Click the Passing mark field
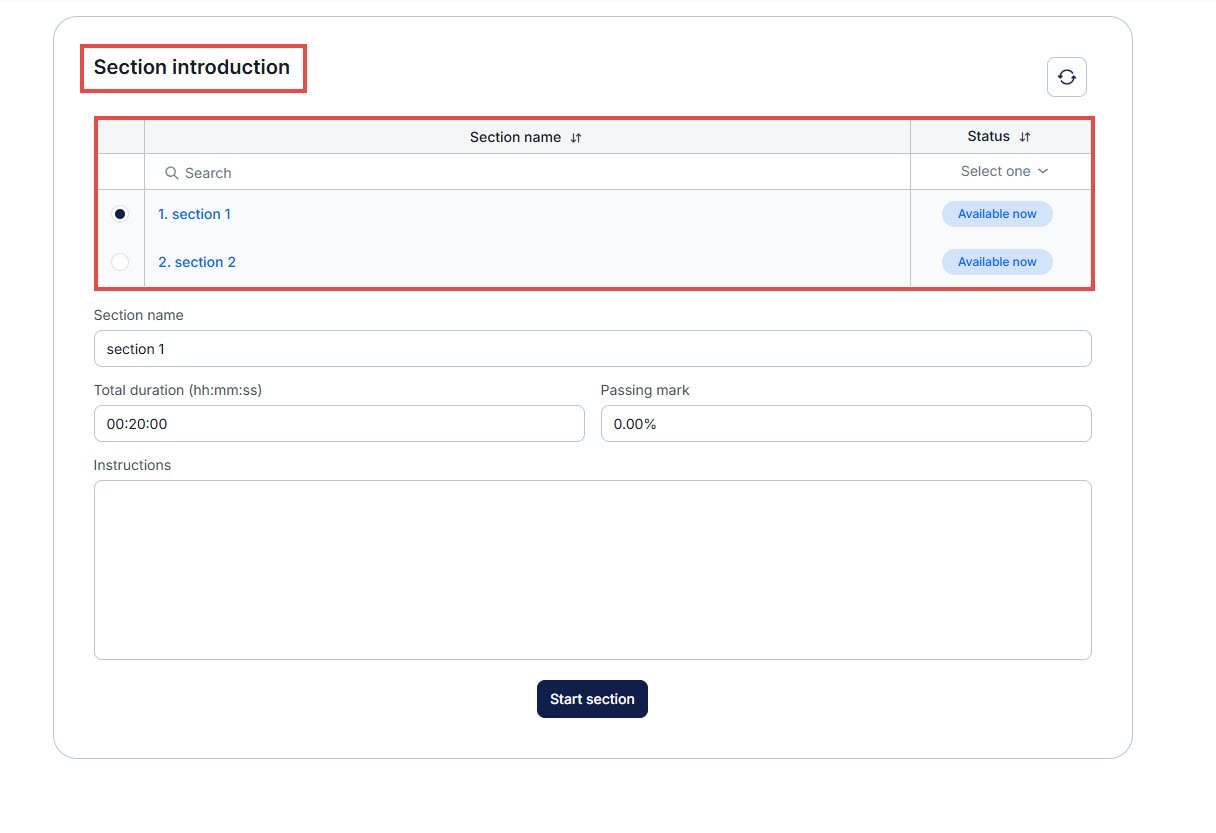Image resolution: width=1216 pixels, height=833 pixels. pos(845,424)
